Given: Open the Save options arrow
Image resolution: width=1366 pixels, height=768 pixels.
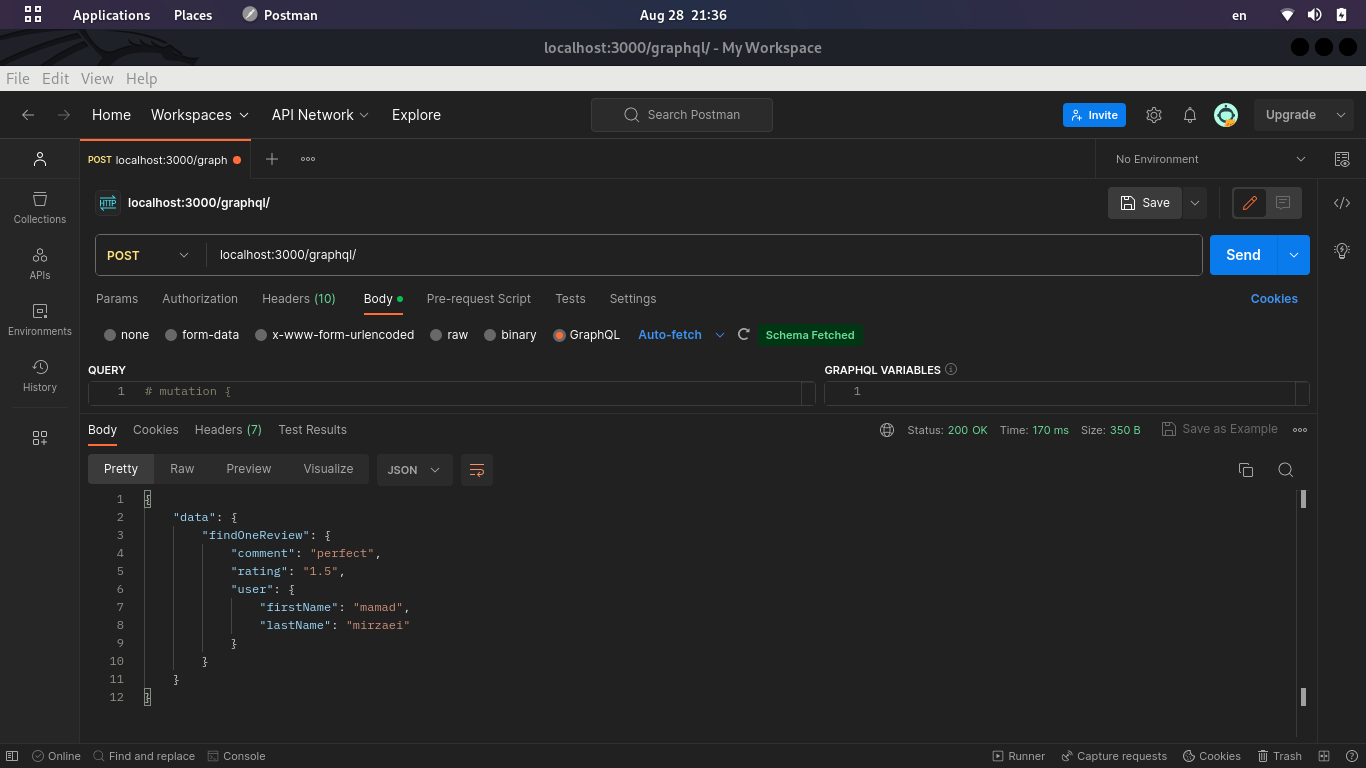Looking at the screenshot, I should pos(1195,203).
